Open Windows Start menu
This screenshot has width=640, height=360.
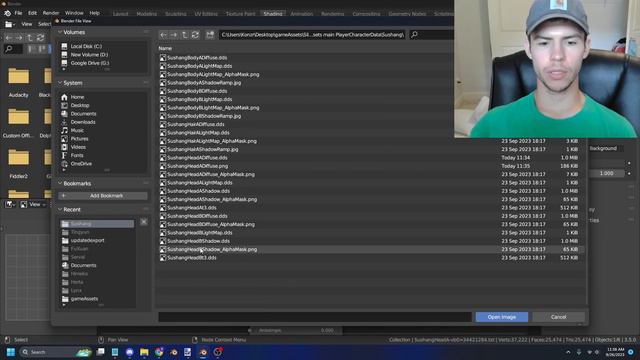point(11,352)
